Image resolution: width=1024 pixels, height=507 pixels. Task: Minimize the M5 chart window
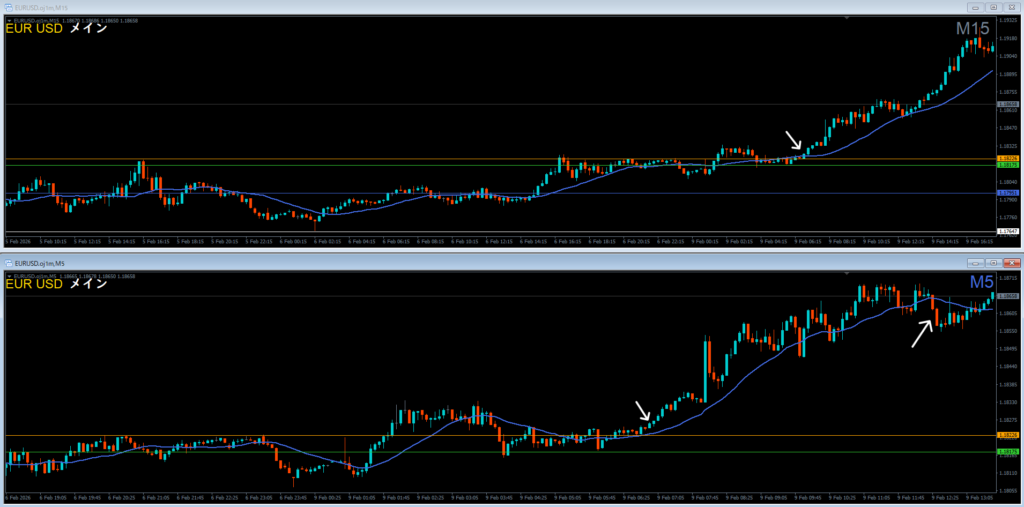[973, 262]
